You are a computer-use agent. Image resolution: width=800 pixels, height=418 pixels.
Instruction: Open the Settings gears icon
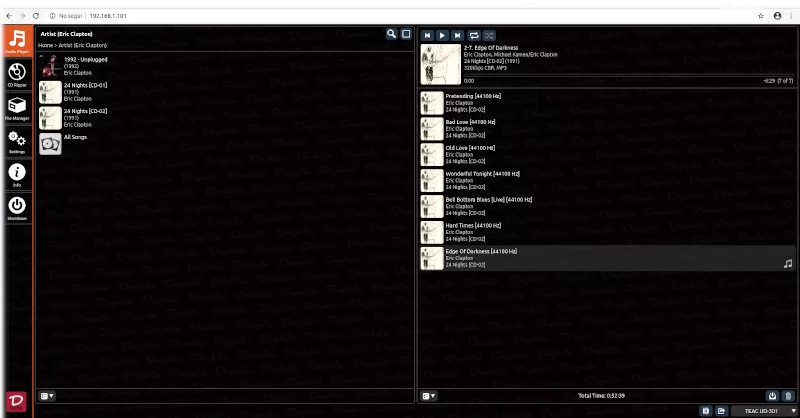coord(17,141)
